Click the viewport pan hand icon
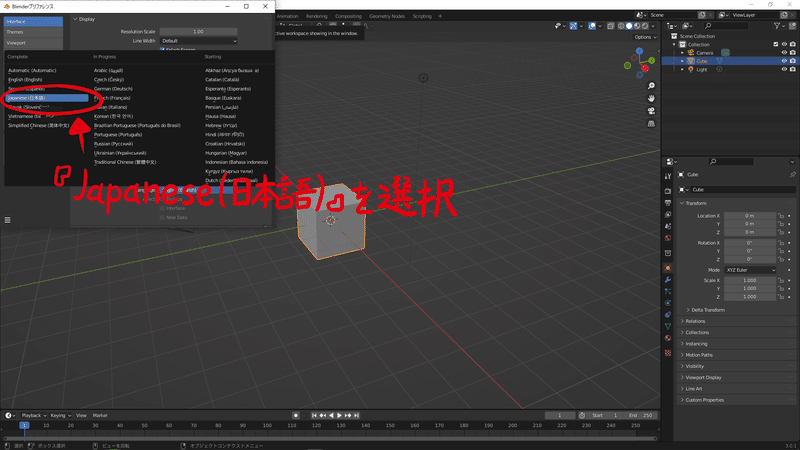 (x=651, y=98)
